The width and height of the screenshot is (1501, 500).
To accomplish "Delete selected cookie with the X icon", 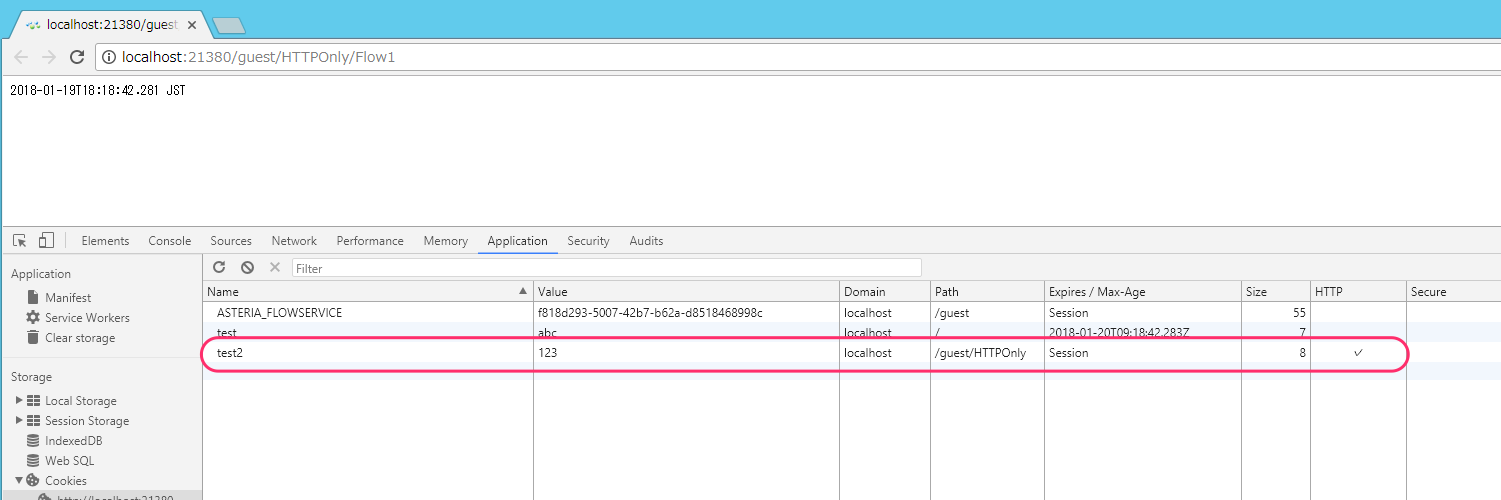I will [274, 268].
